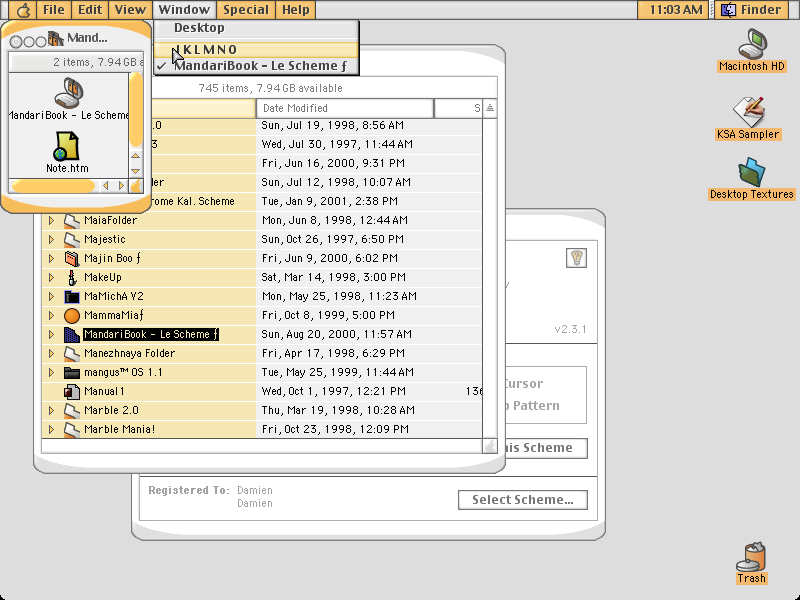Select the Manual1 file name

(x=104, y=391)
